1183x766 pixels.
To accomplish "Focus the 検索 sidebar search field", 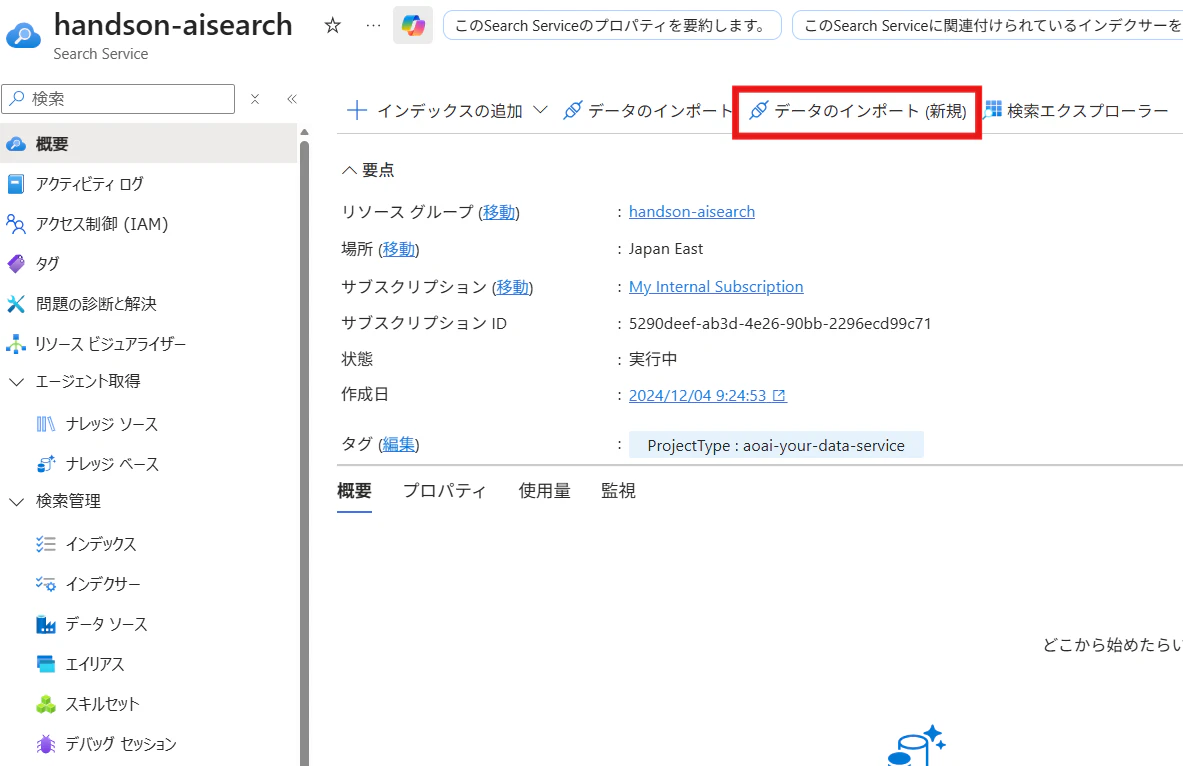I will coord(118,99).
